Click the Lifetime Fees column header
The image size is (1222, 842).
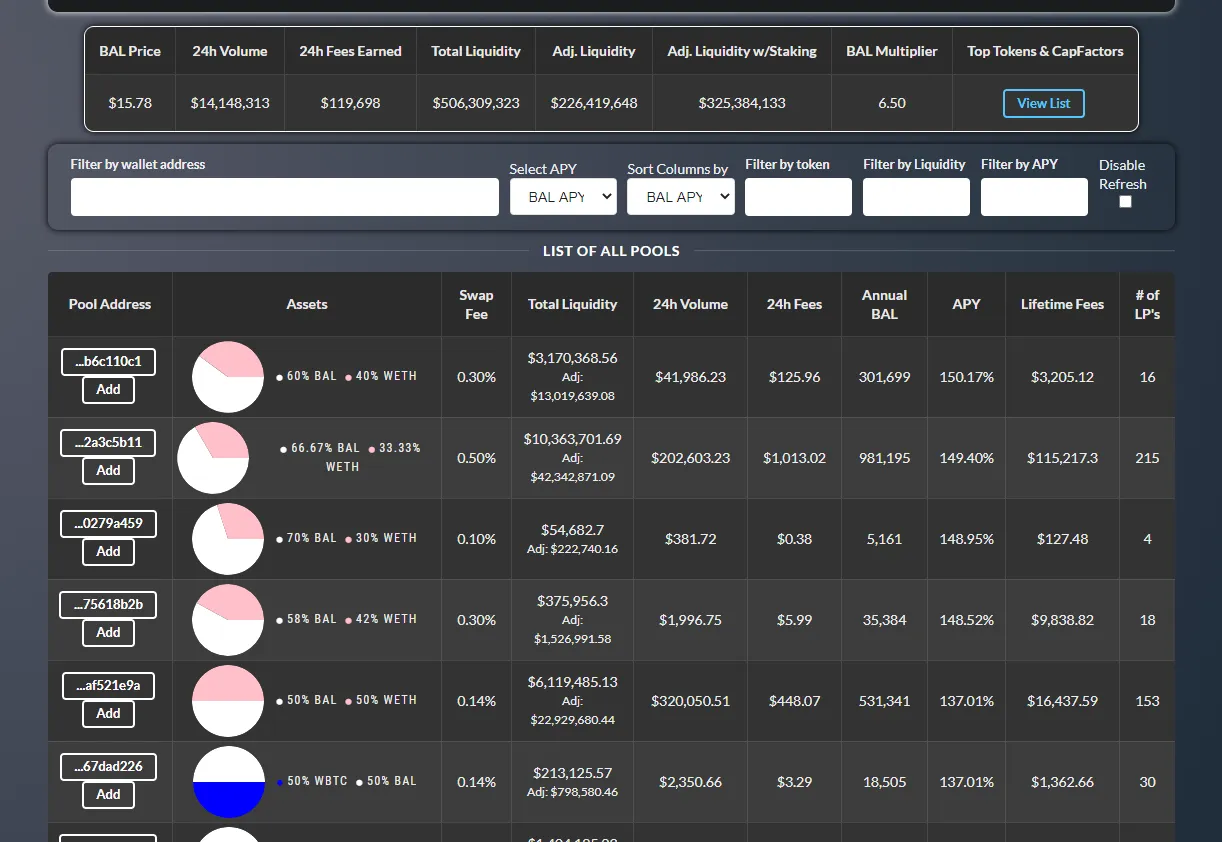pyautogui.click(x=1062, y=304)
